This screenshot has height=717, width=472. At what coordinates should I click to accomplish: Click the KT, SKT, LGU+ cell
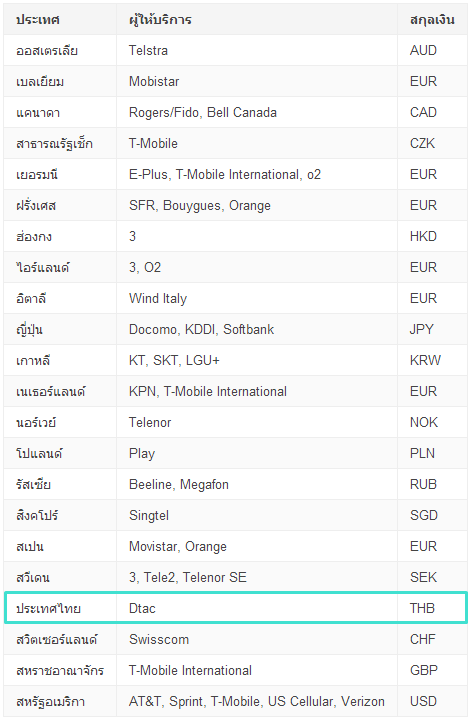[x=257, y=360]
